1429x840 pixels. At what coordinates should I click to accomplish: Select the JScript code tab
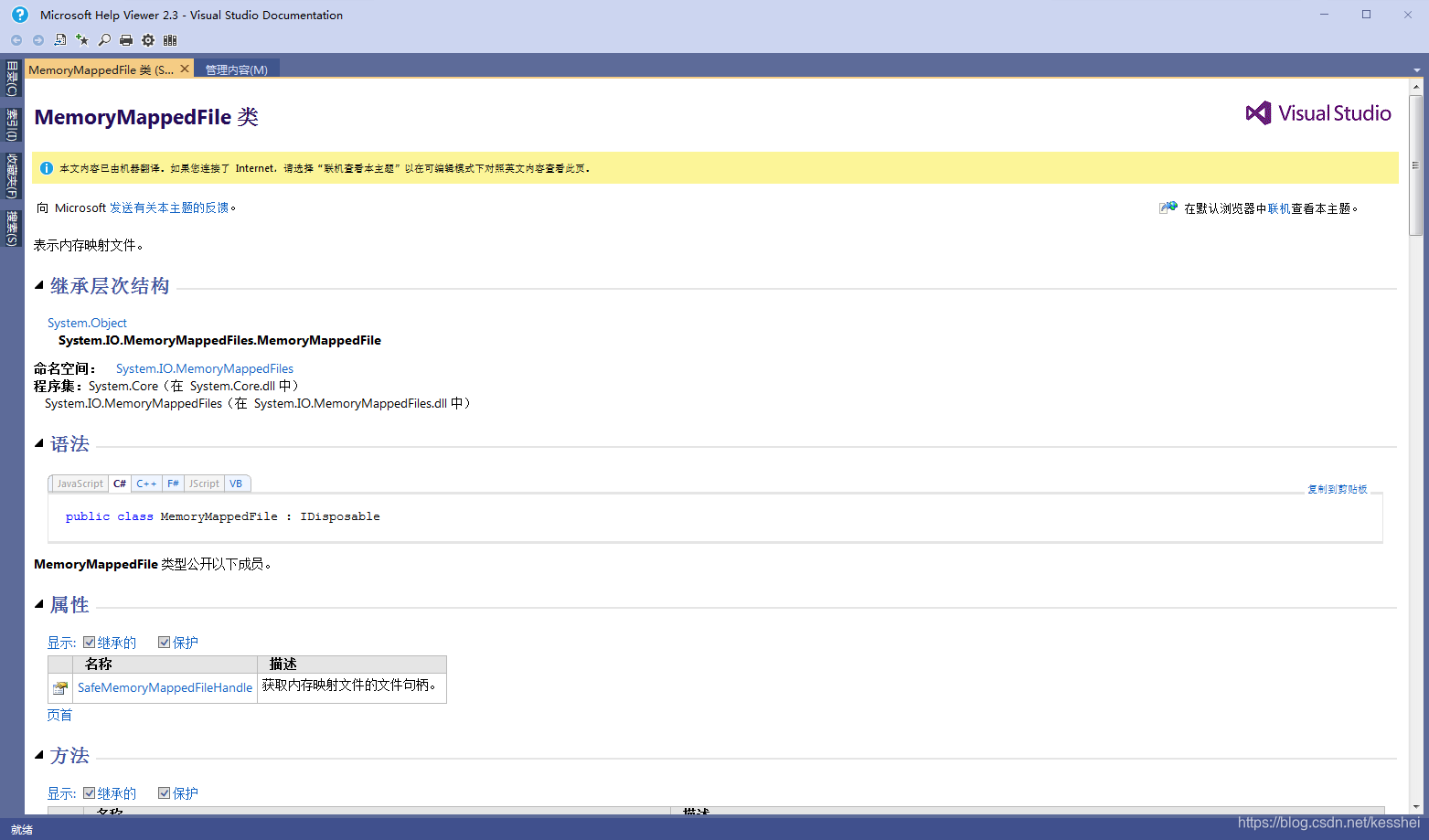click(x=204, y=484)
